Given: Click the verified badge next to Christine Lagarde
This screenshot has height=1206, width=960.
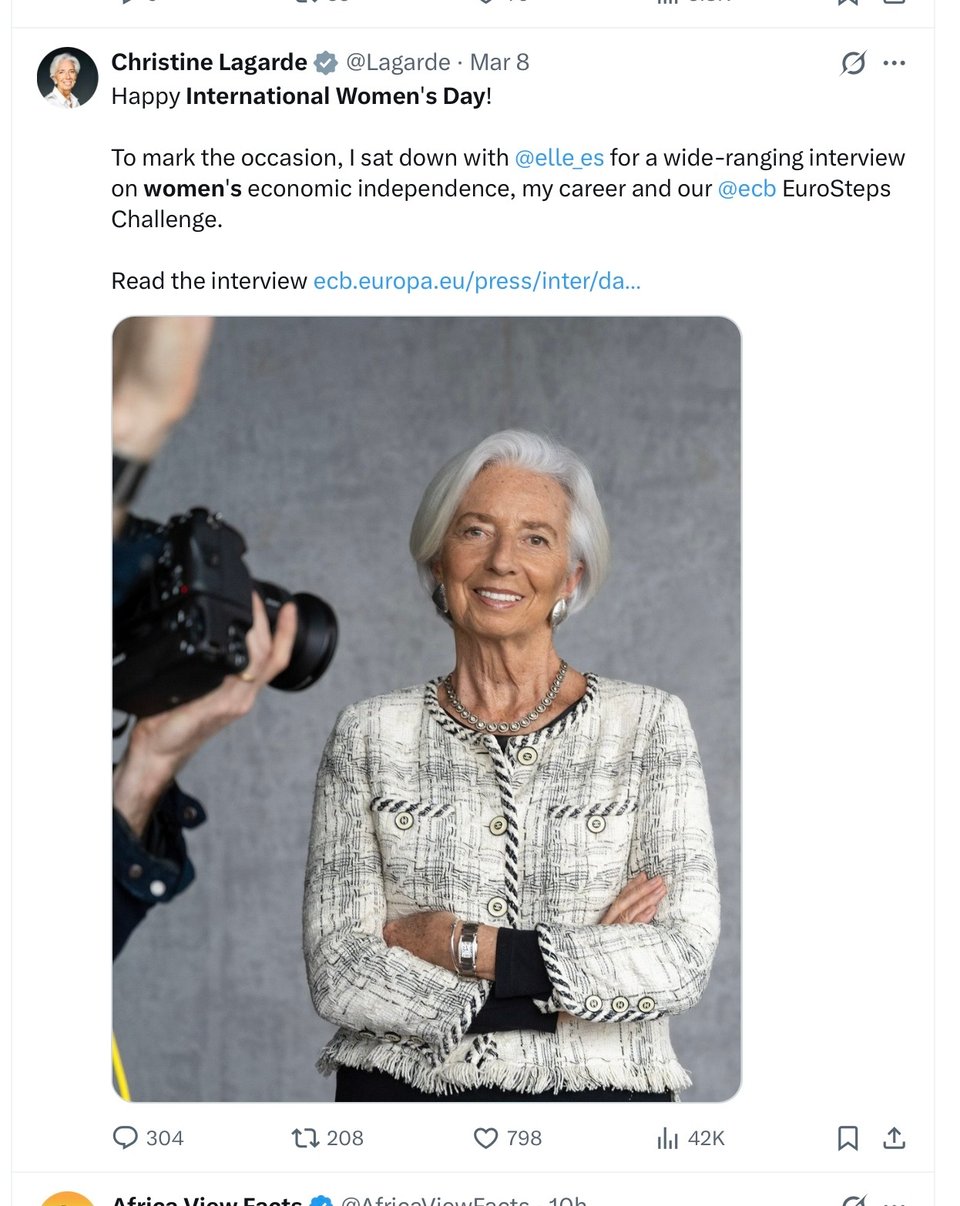Looking at the screenshot, I should [x=323, y=61].
